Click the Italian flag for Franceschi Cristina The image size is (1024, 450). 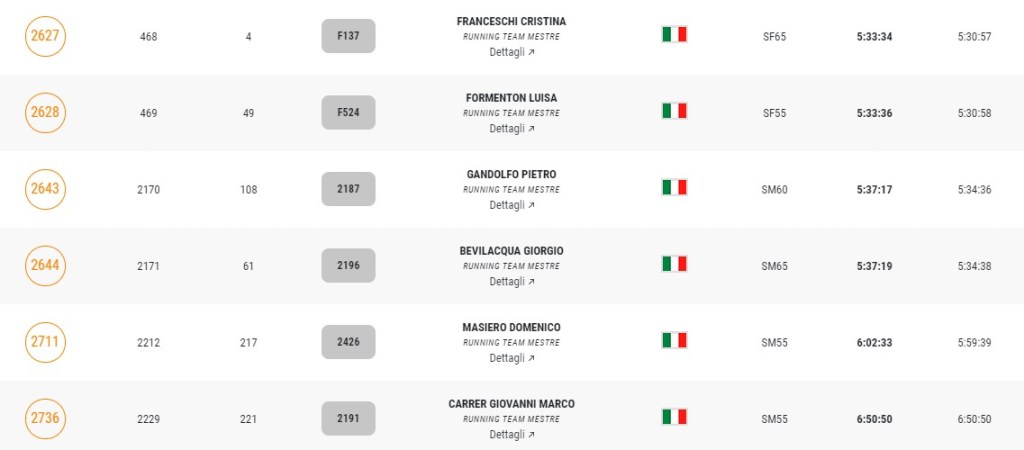(674, 35)
